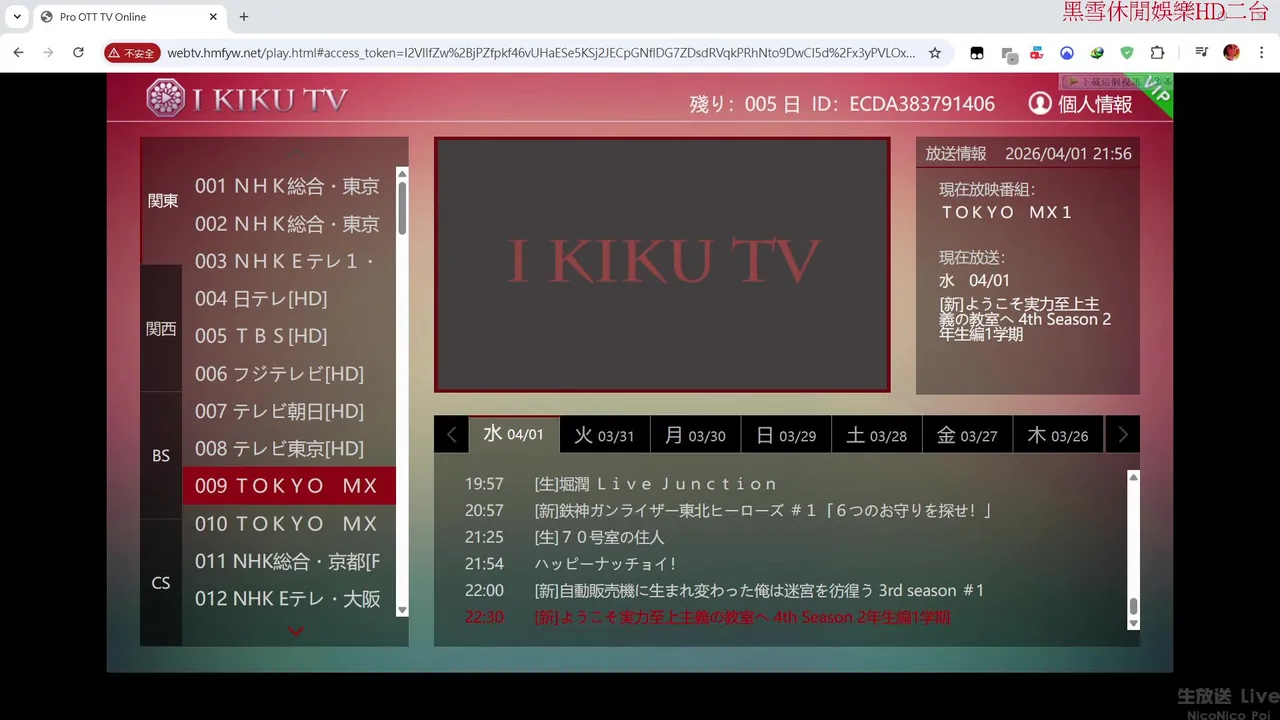Open the 日 03/29 schedule tab
1280x720 pixels.
coord(786,435)
